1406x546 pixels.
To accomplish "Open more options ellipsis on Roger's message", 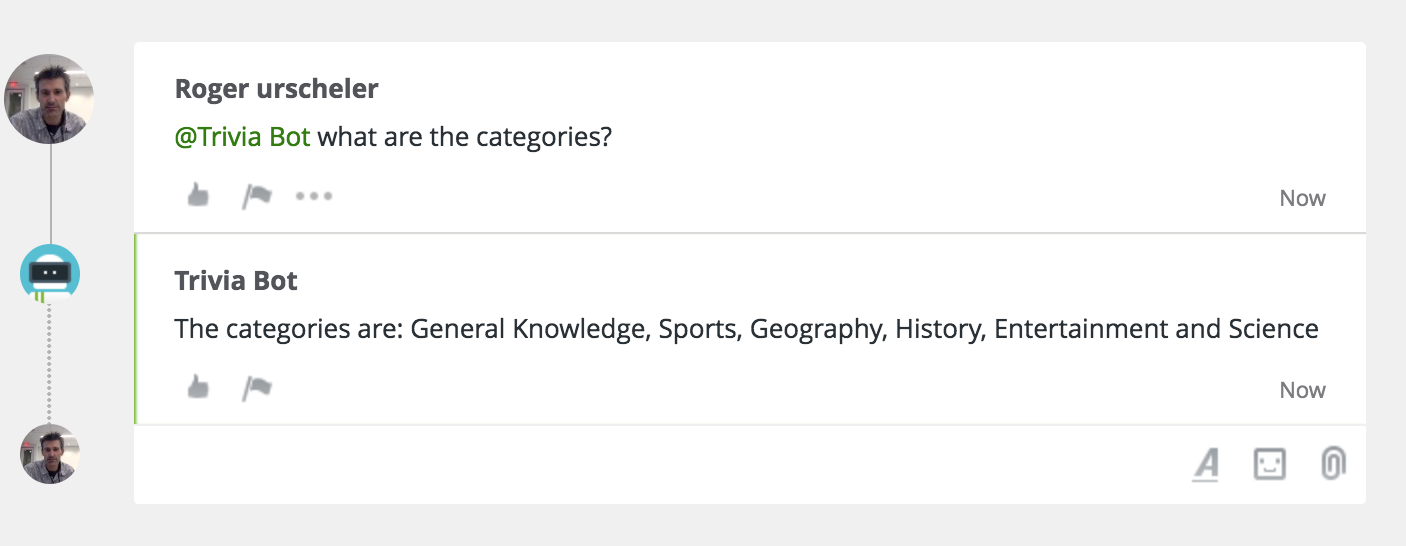I will pyautogui.click(x=314, y=196).
